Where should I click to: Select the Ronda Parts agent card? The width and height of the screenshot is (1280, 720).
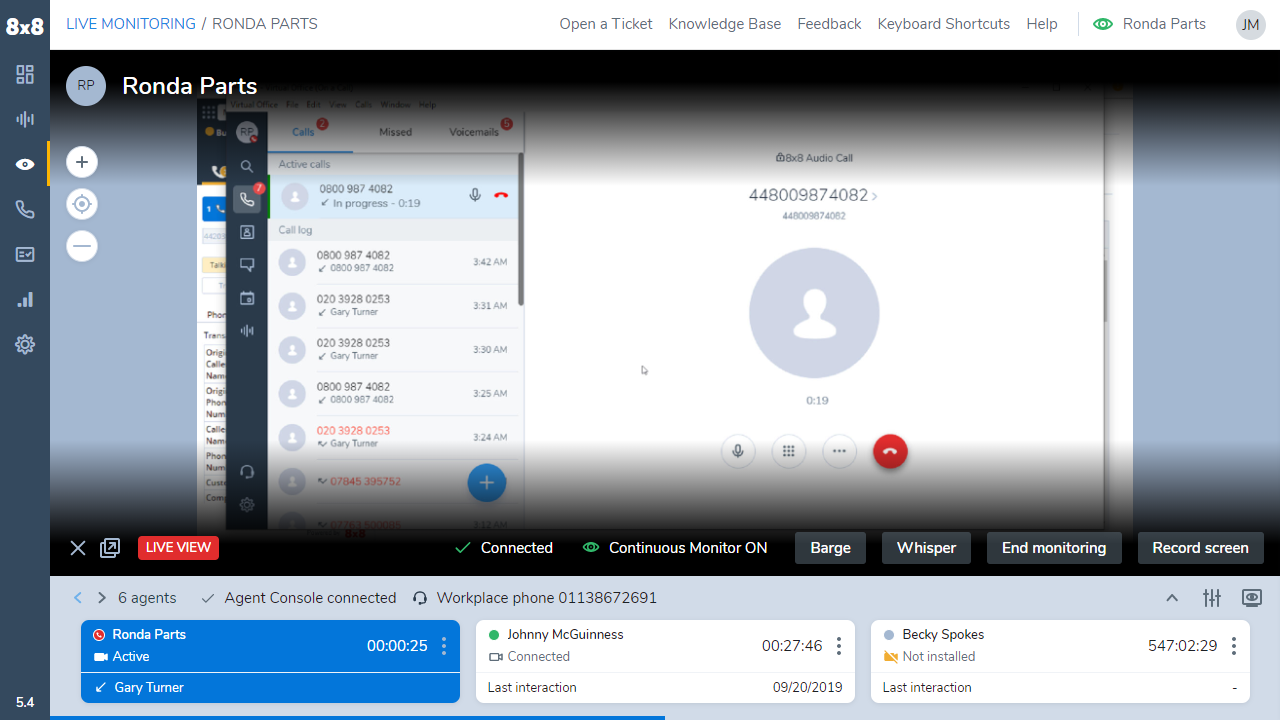pyautogui.click(x=270, y=662)
